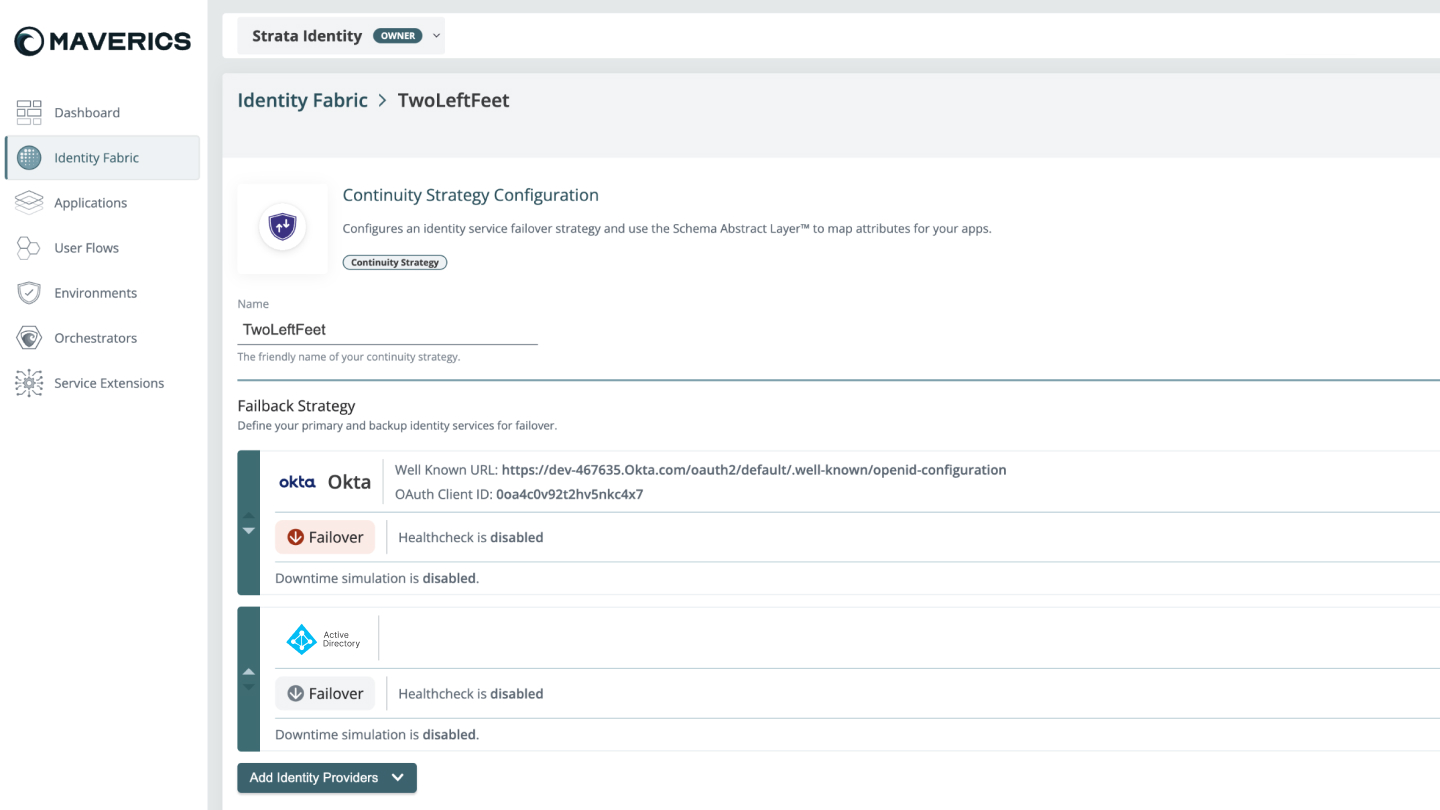Image resolution: width=1440 pixels, height=810 pixels.
Task: Click Active Directory Healthcheck disabled text
Action: [471, 693]
